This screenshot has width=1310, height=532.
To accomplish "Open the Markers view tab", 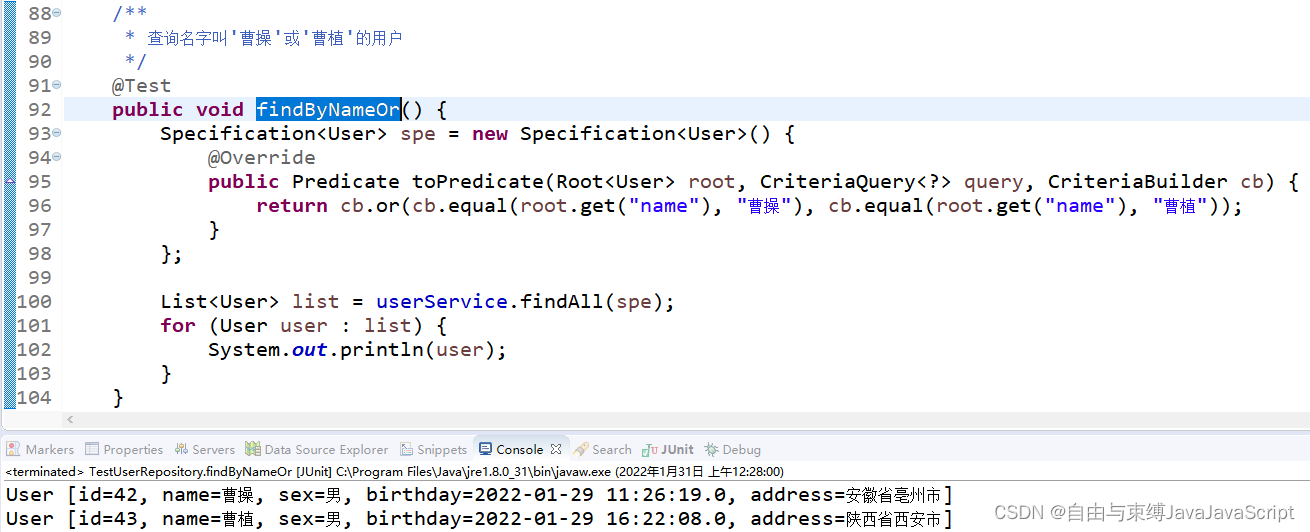I will click(x=40, y=450).
